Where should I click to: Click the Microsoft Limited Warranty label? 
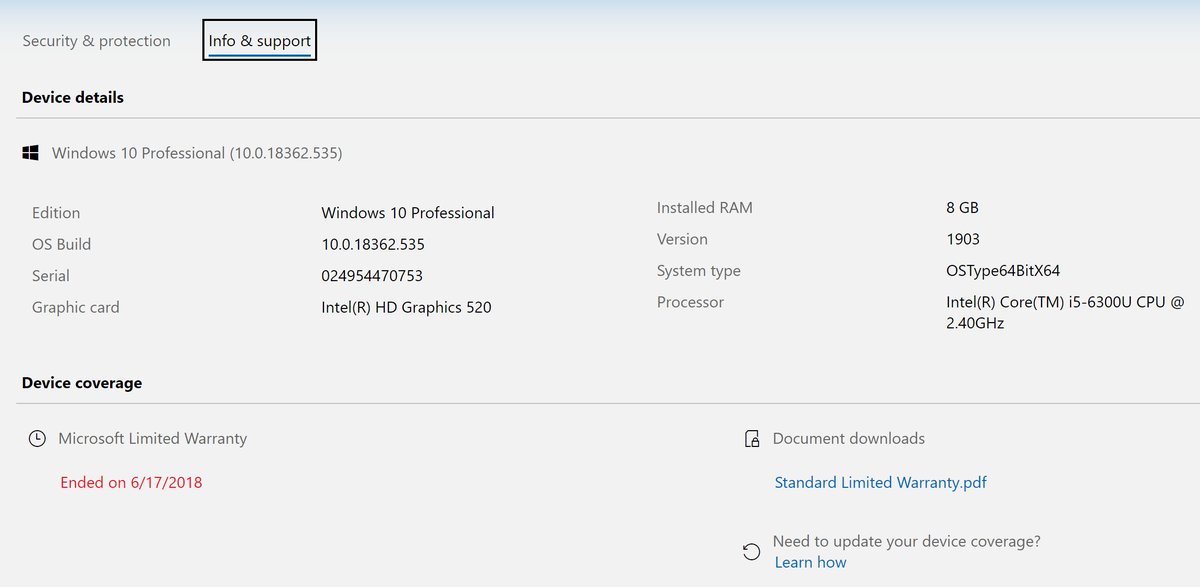pyautogui.click(x=152, y=438)
